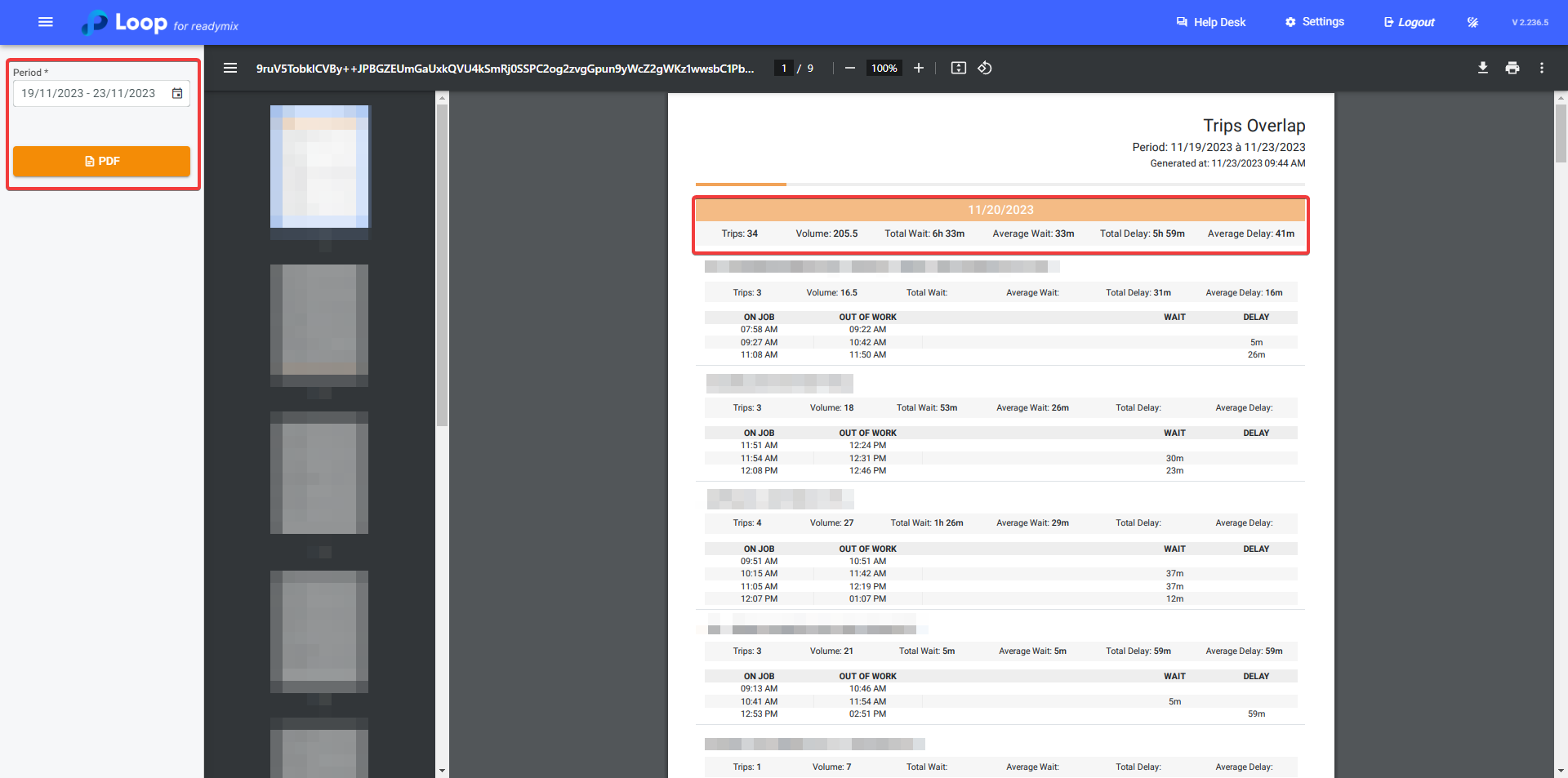Toggle the PDF viewer thumbnail sidebar
Screen dimensions: 1568x778
pyautogui.click(x=230, y=68)
